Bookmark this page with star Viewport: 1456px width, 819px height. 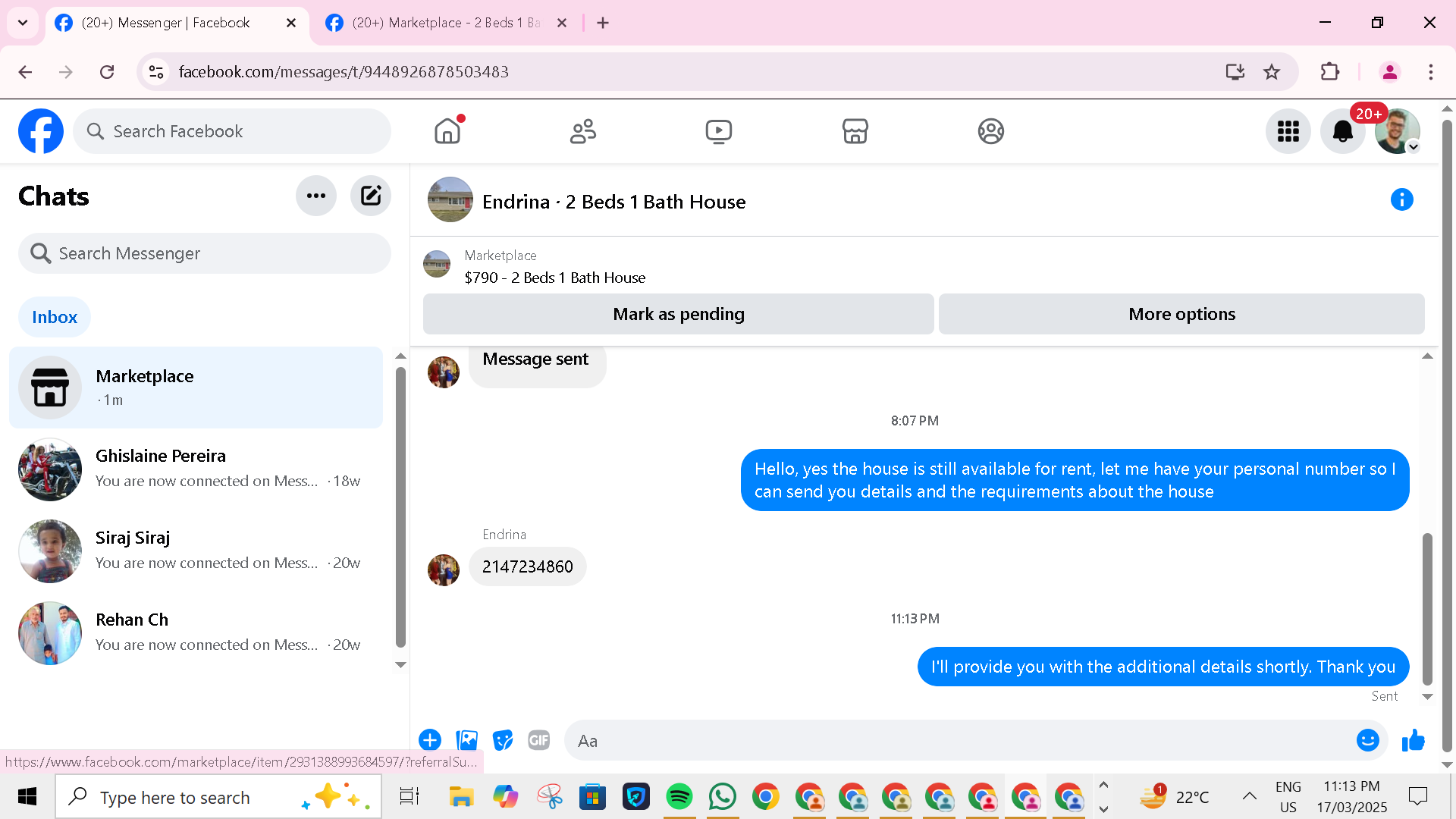(1272, 72)
